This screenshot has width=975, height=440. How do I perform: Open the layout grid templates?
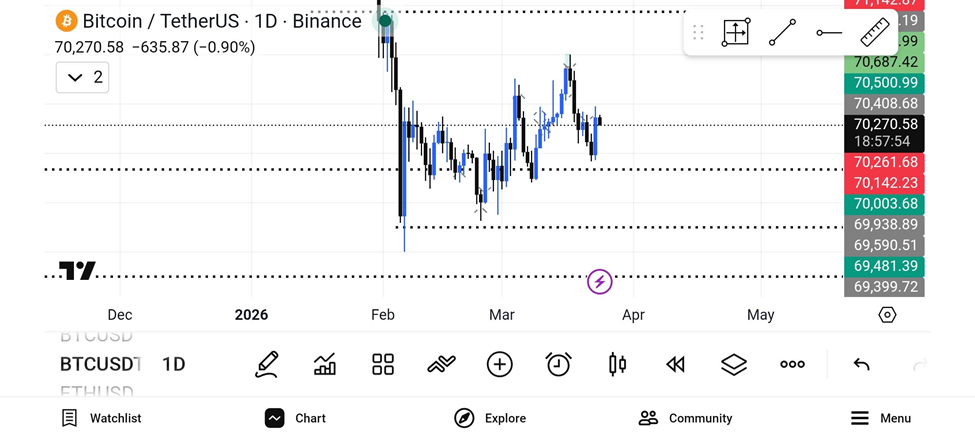point(383,364)
